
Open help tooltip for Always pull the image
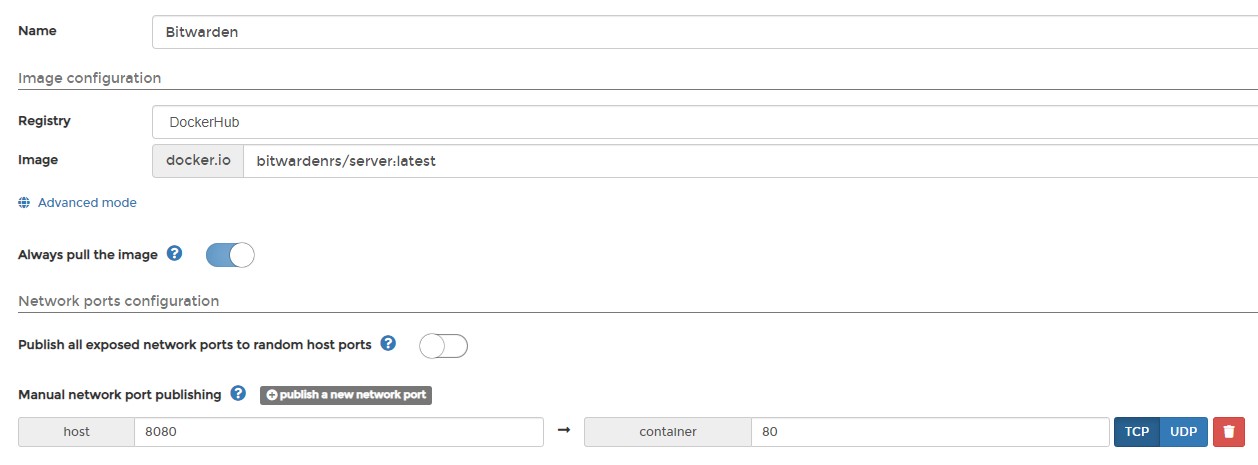[x=174, y=254]
